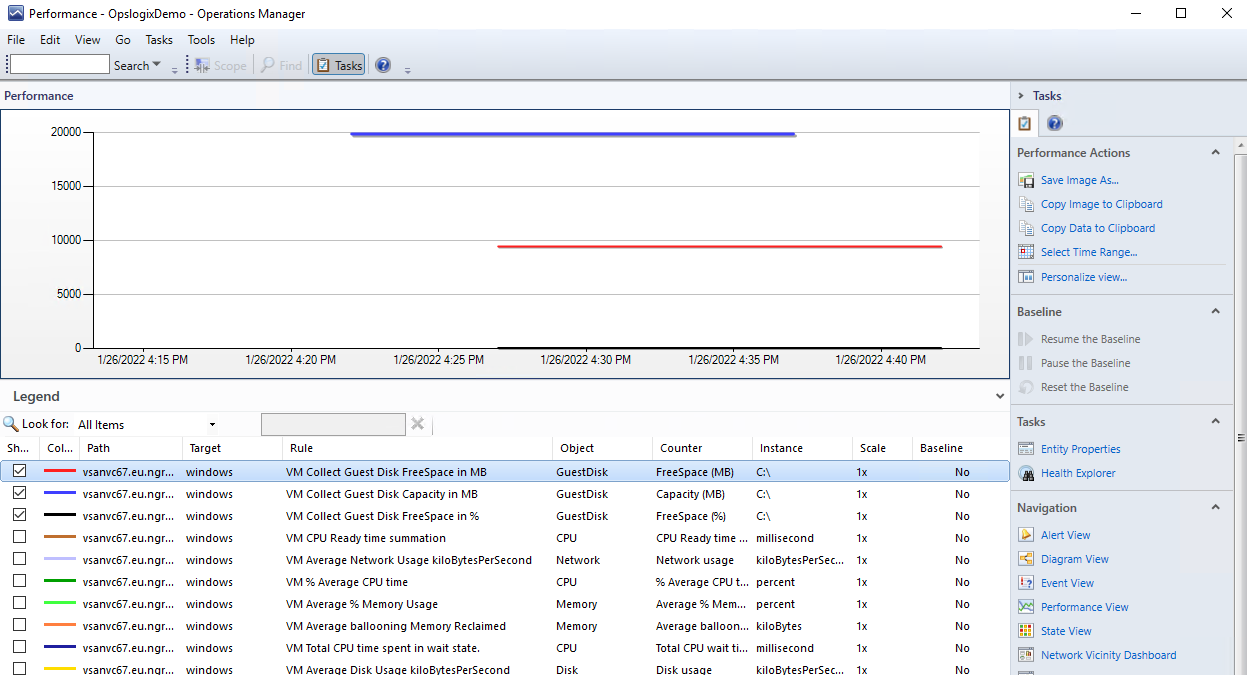Check the VM Average % Memory Usage row

pyautogui.click(x=19, y=604)
